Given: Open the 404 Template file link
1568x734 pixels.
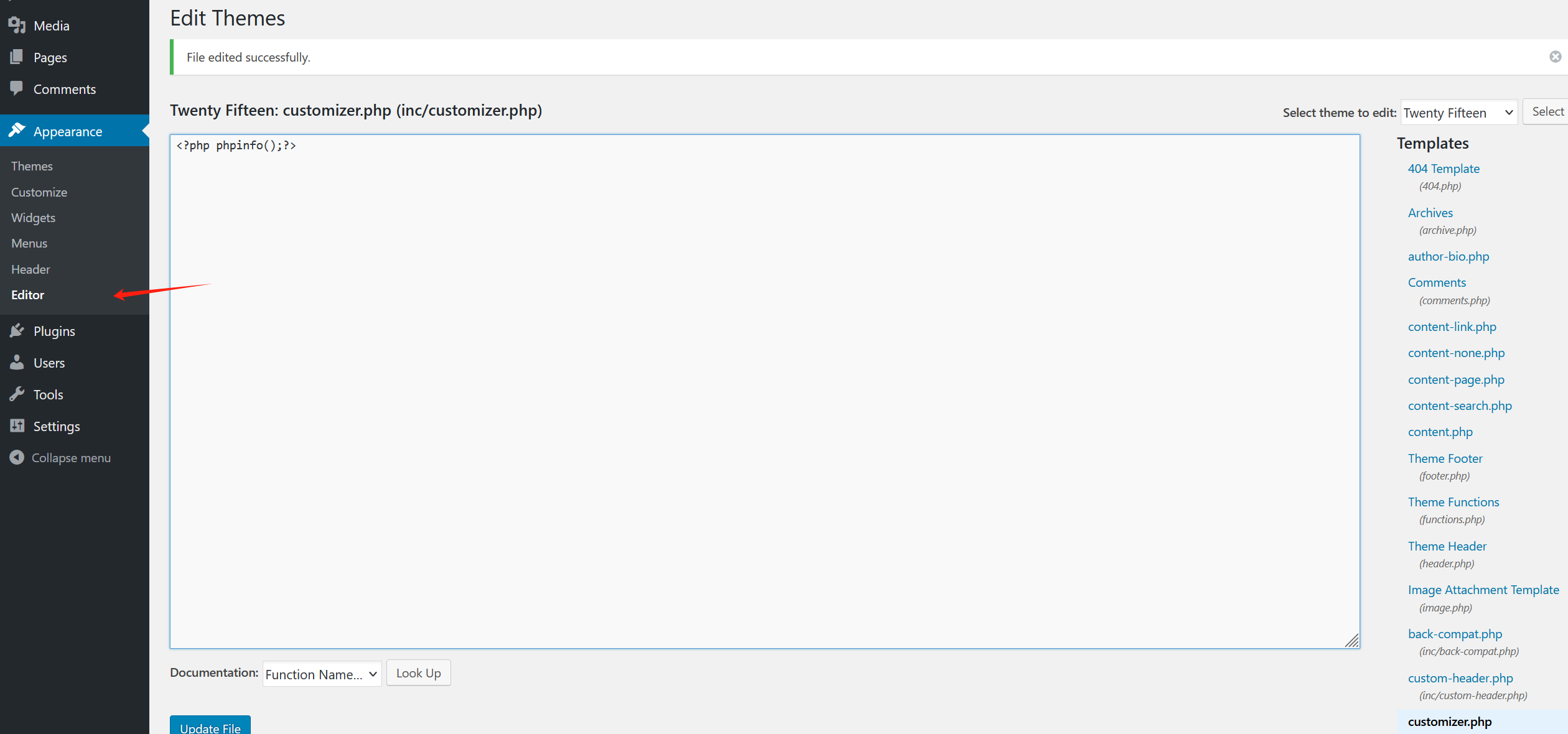Looking at the screenshot, I should click(1443, 169).
